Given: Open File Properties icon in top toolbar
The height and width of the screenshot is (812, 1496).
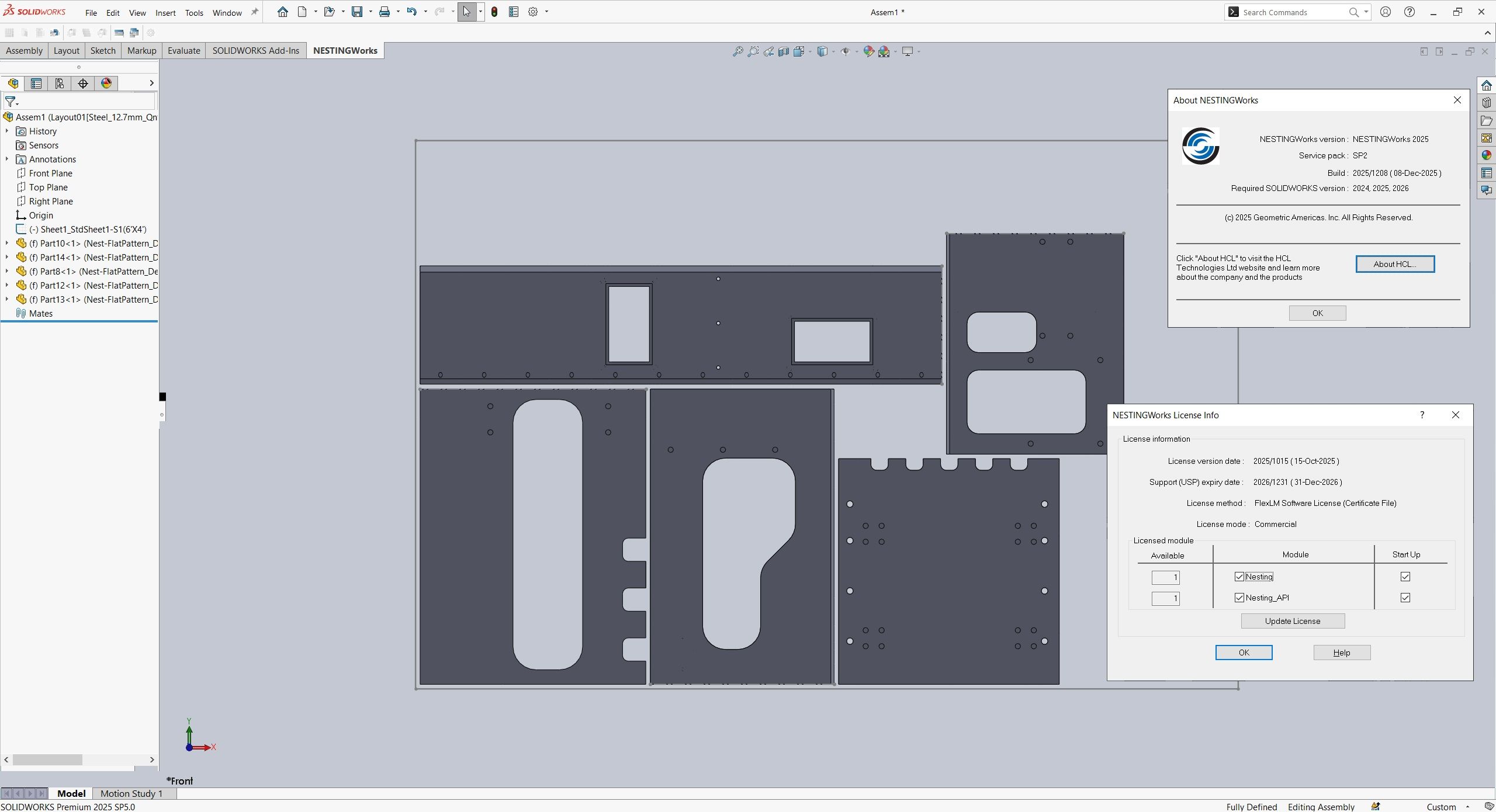Looking at the screenshot, I should (514, 12).
